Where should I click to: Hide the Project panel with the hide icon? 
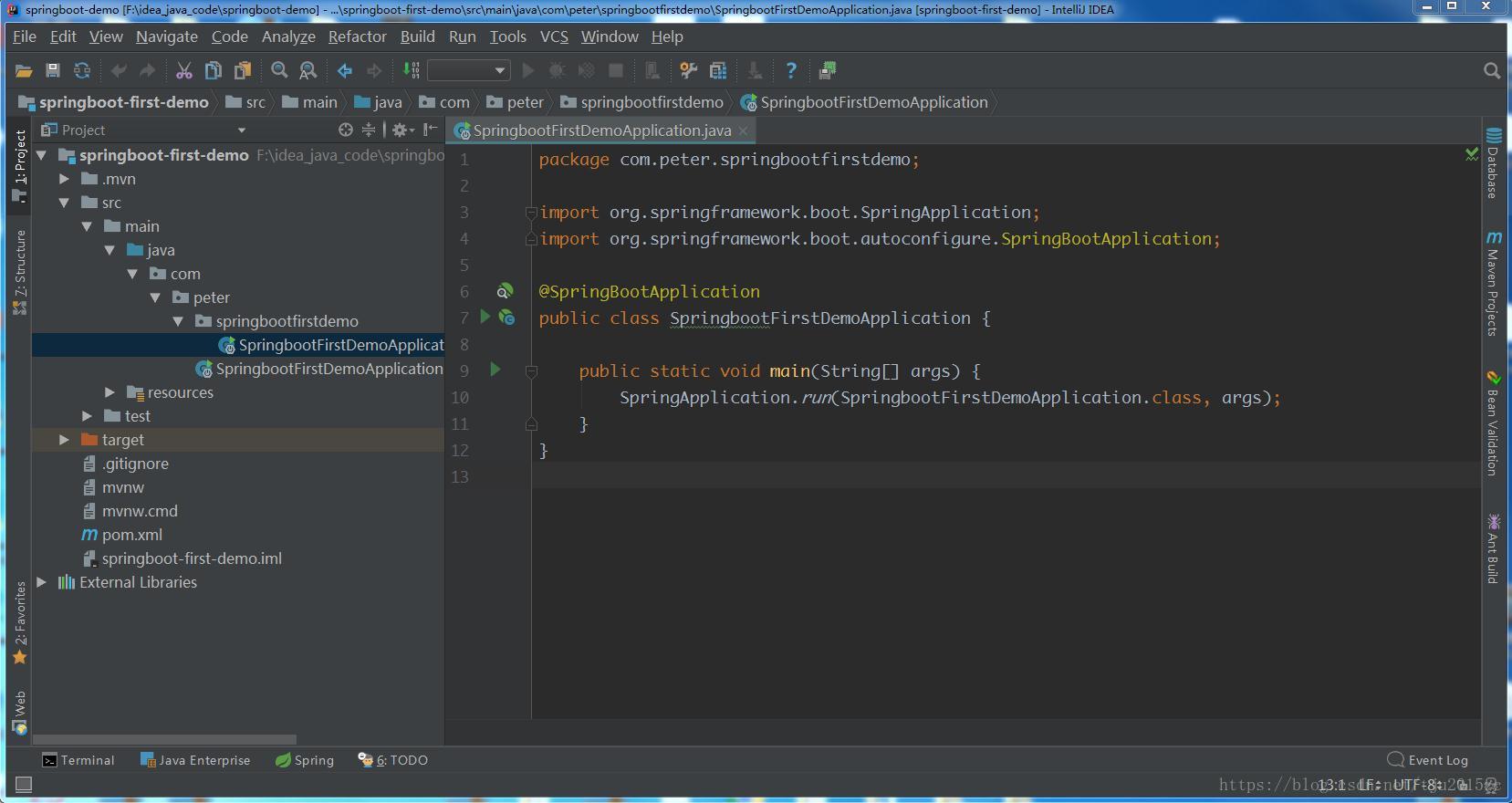click(x=430, y=130)
